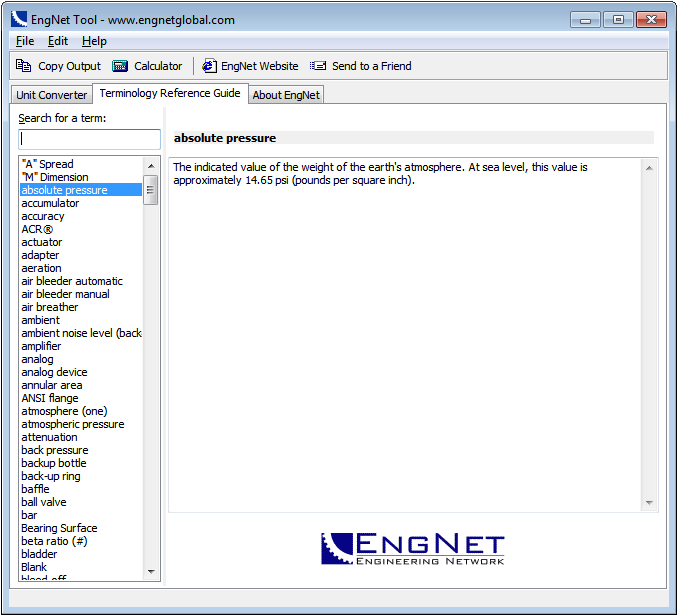Open the File menu

click(25, 41)
